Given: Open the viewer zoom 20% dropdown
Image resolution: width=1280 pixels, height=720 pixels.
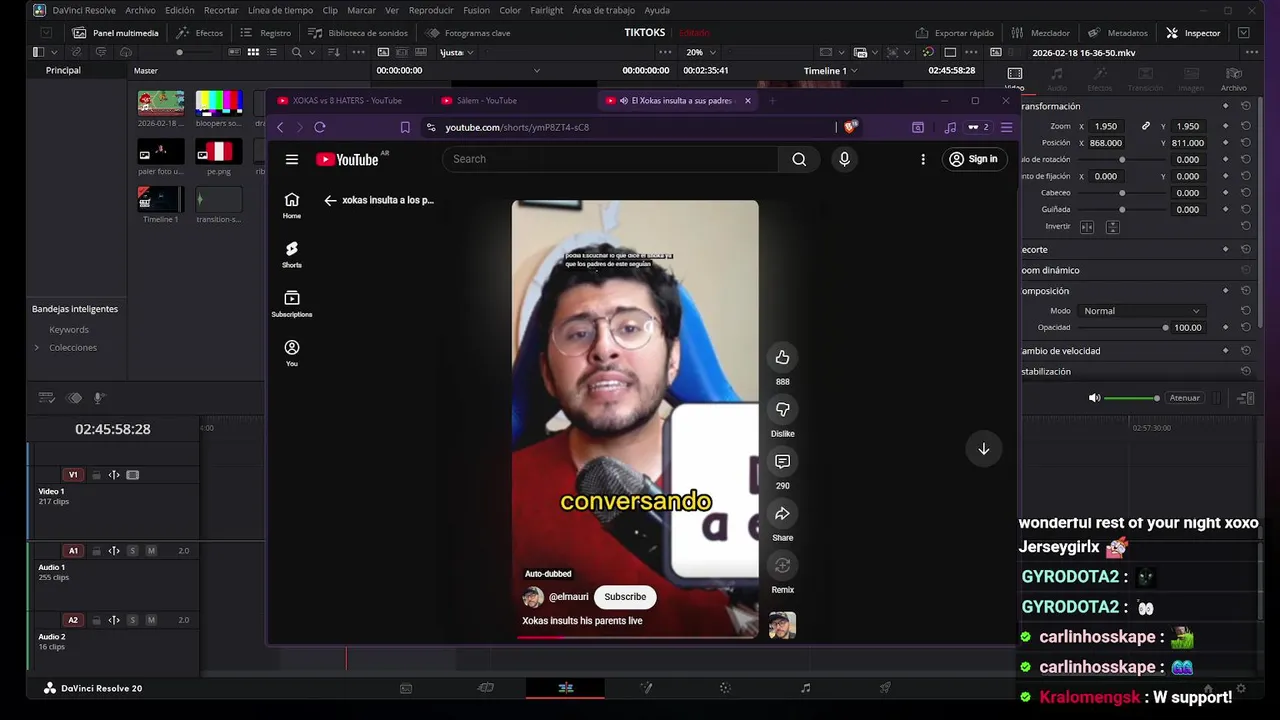Looking at the screenshot, I should click(702, 52).
